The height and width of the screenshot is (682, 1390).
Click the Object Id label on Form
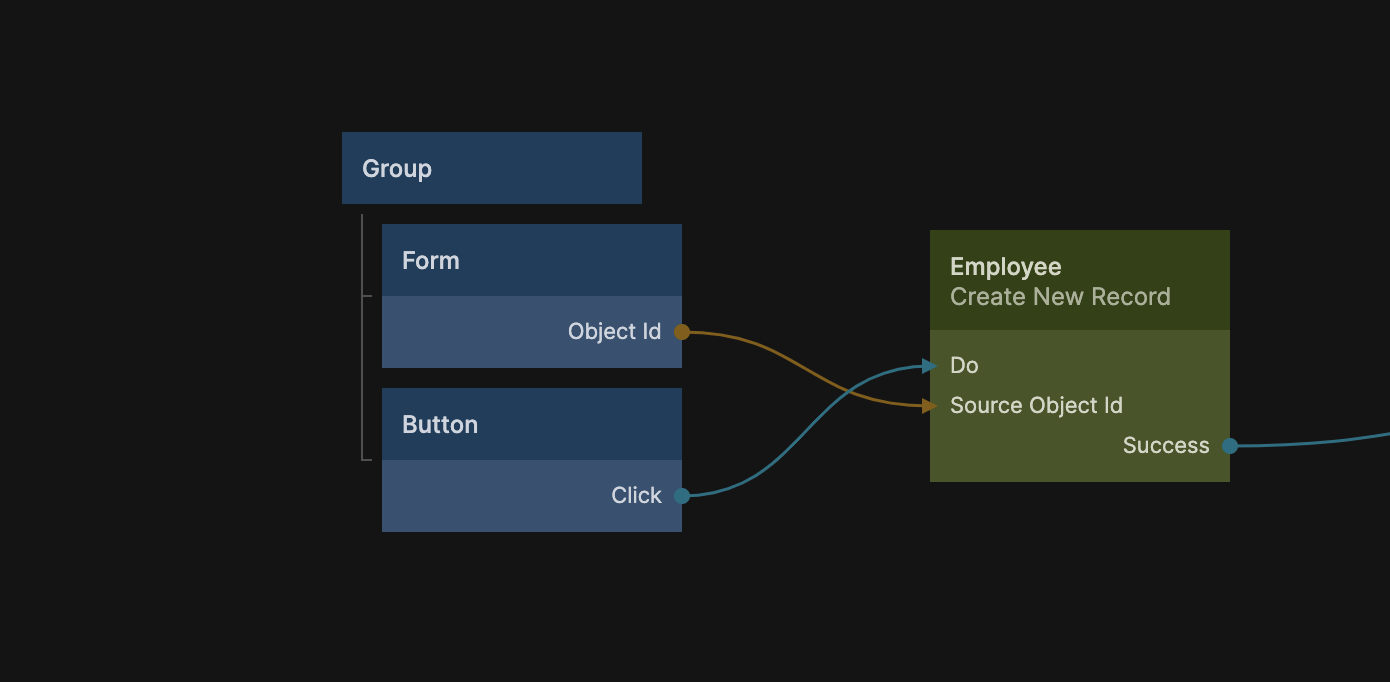pos(614,332)
